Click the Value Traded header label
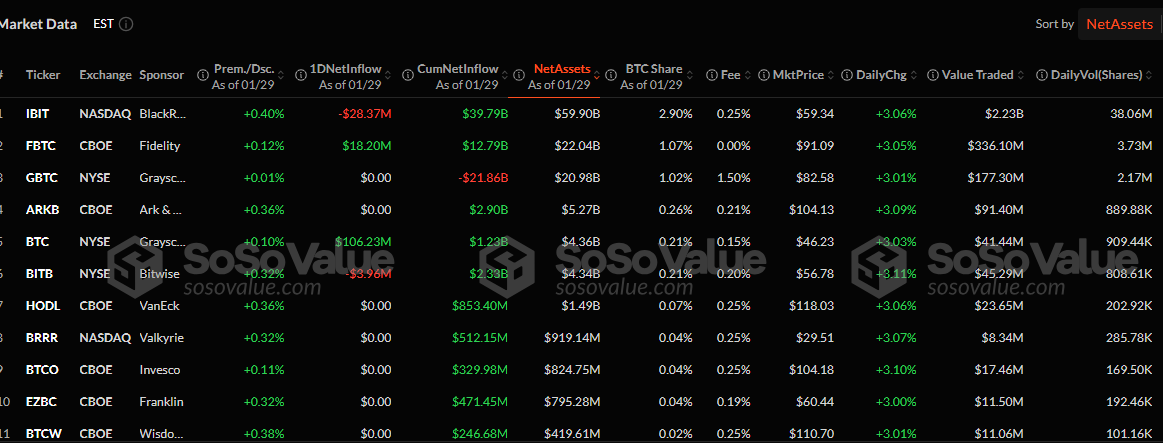Screen dimensions: 1163x443 977,75
